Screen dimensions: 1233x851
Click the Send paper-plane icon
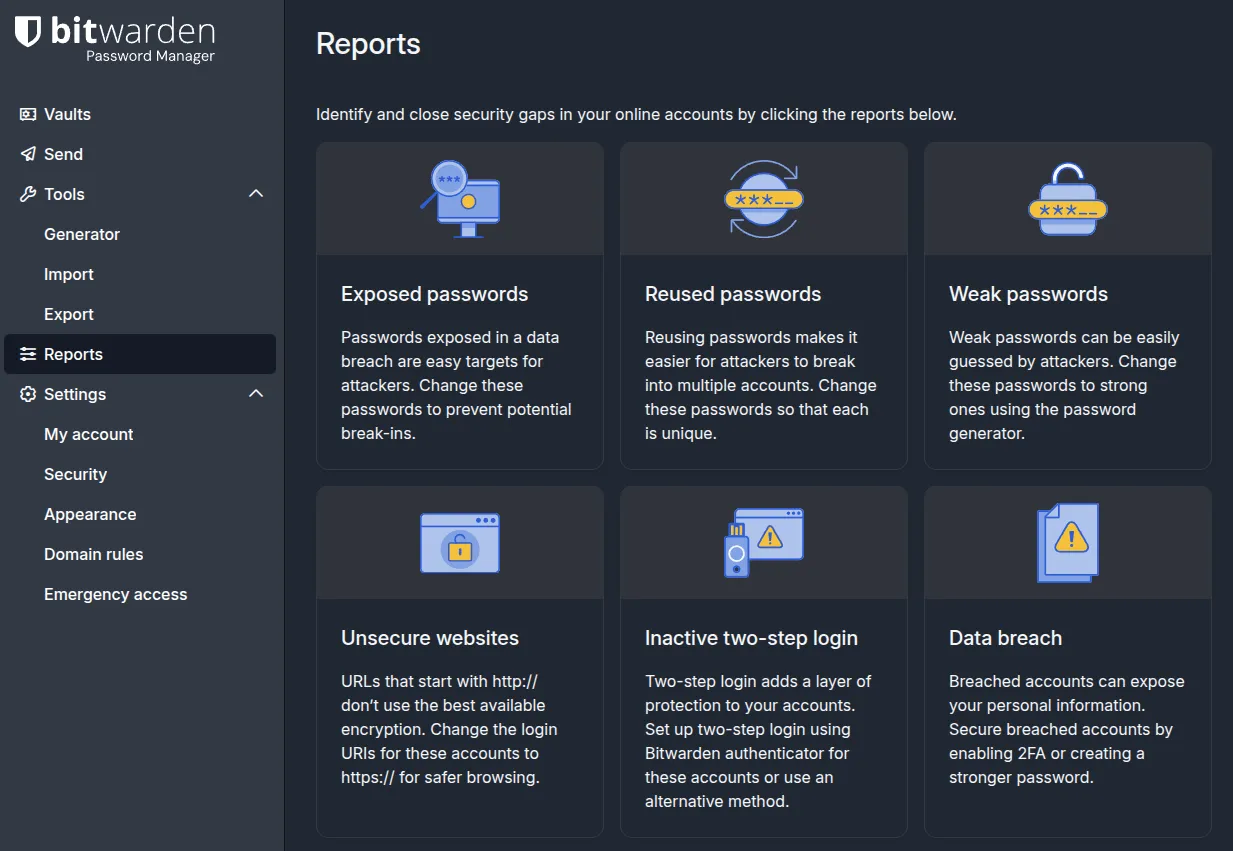[x=26, y=154]
